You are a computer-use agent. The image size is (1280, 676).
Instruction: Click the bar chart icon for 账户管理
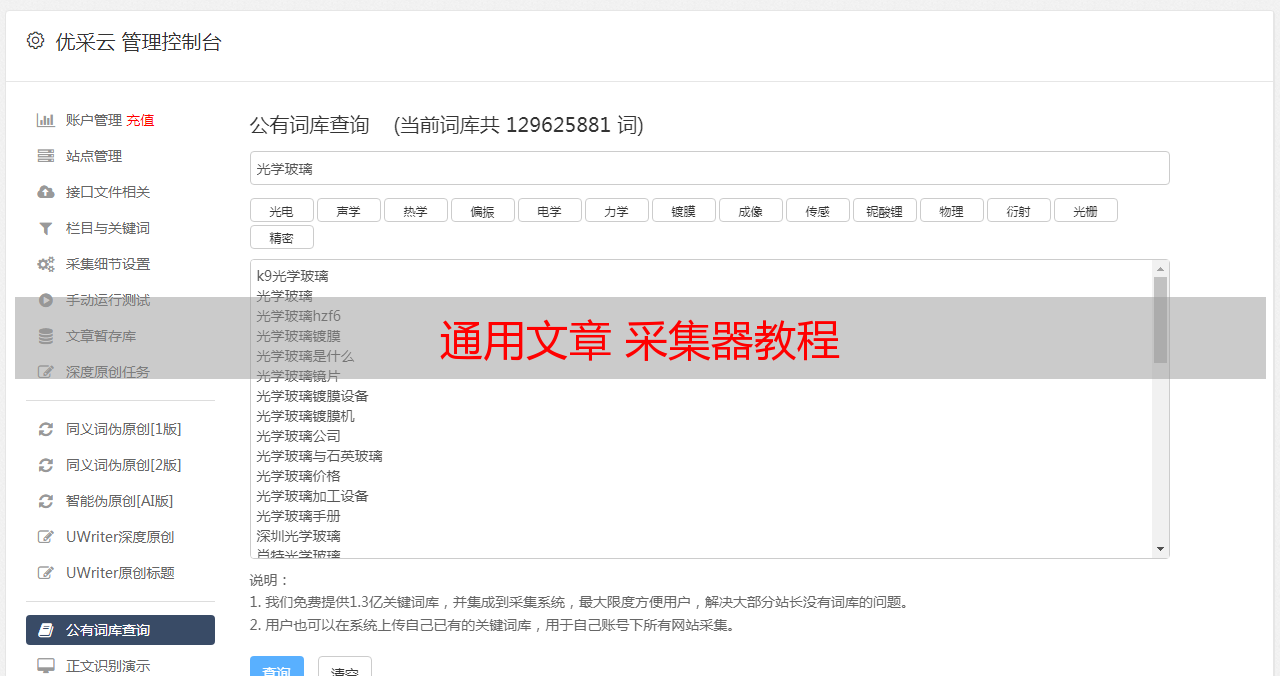[x=46, y=120]
